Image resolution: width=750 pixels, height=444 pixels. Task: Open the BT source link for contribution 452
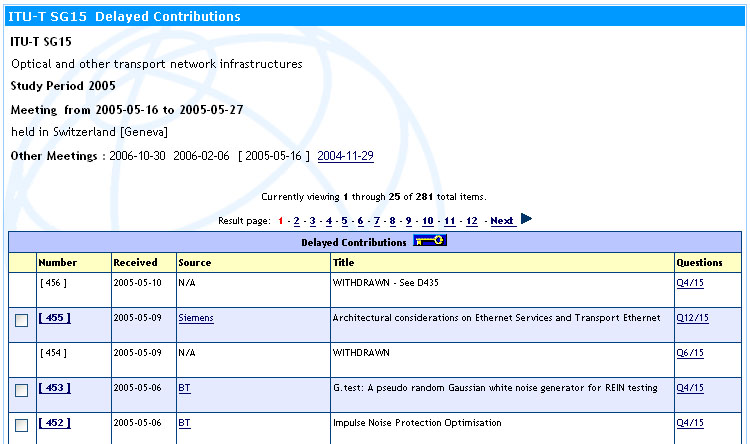coord(185,423)
